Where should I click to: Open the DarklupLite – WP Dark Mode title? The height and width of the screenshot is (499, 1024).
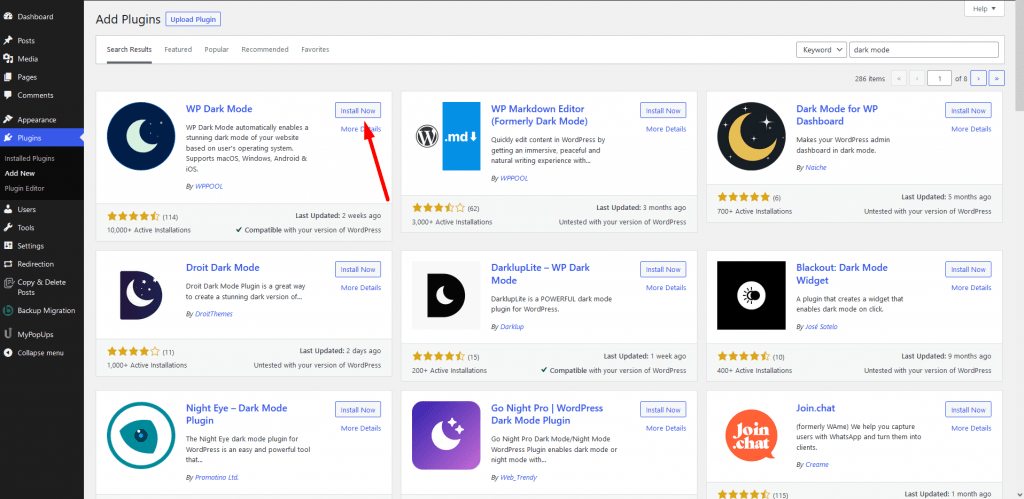tap(540, 274)
